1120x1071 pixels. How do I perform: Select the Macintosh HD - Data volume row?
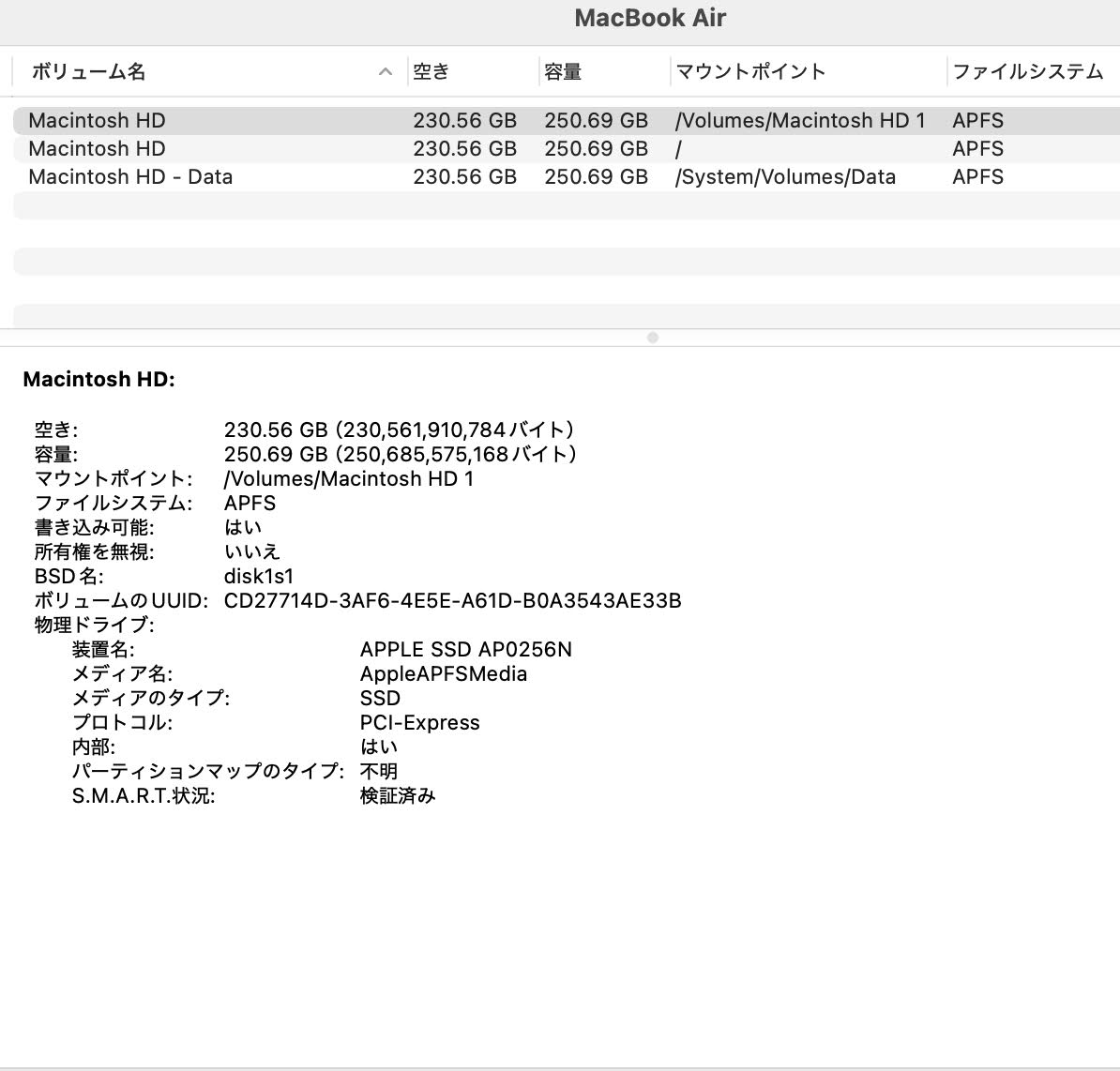point(131,176)
